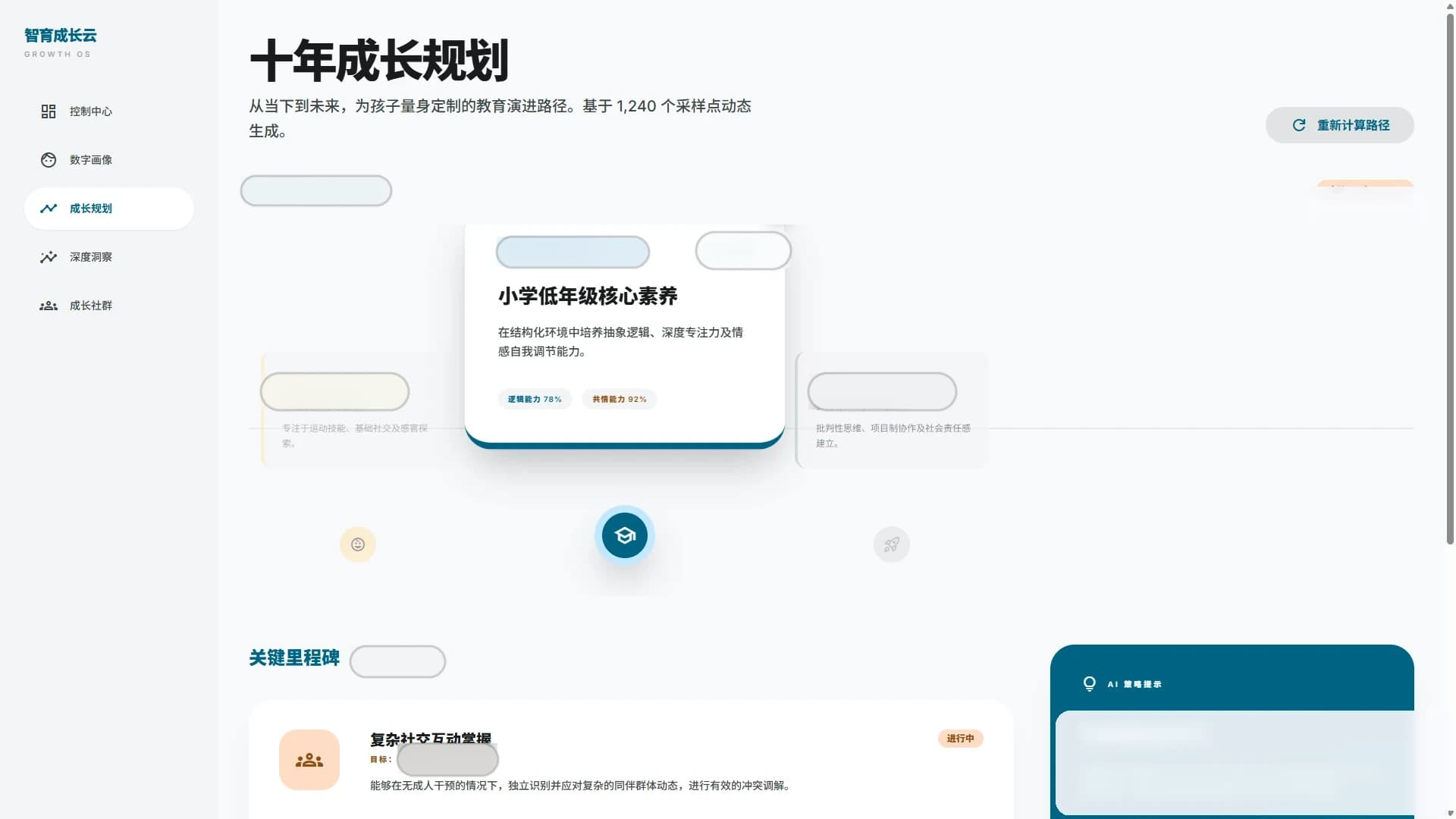This screenshot has height=819, width=1456.
Task: Select the rocket timeline node
Action: (x=892, y=544)
